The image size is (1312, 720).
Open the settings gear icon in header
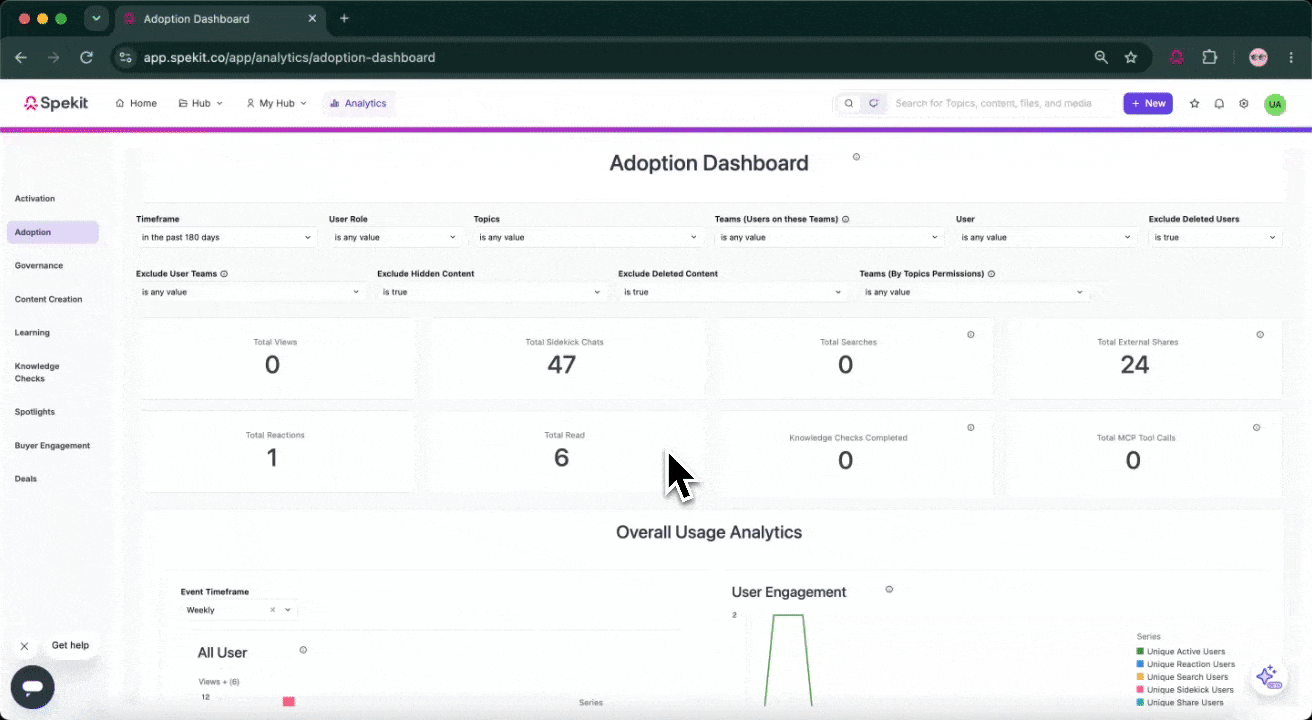click(1244, 103)
